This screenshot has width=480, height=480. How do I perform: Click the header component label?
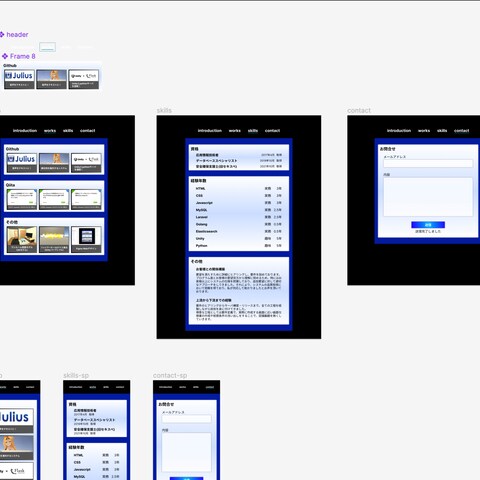[17, 34]
